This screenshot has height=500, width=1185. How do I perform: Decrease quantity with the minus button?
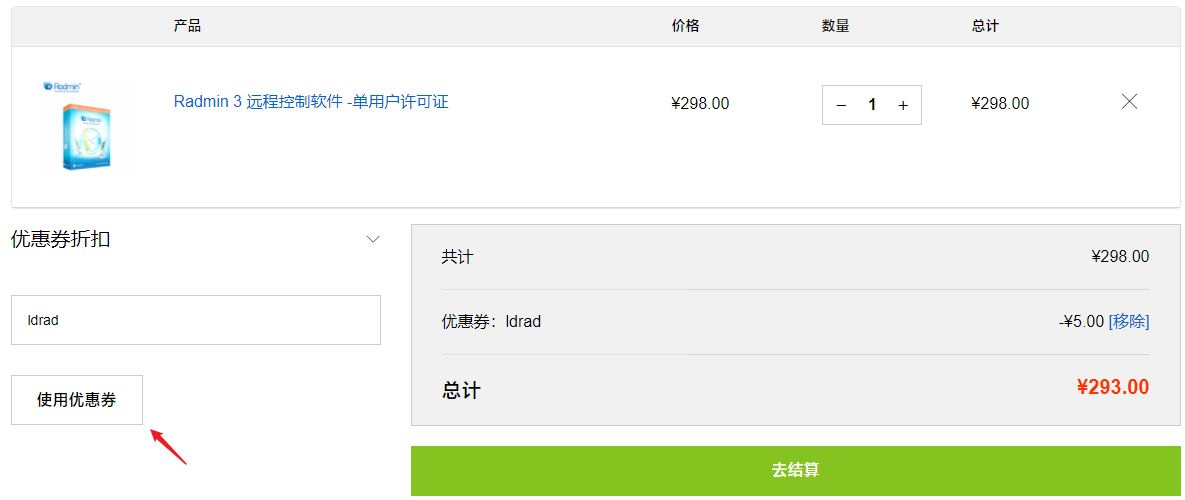tap(841, 105)
